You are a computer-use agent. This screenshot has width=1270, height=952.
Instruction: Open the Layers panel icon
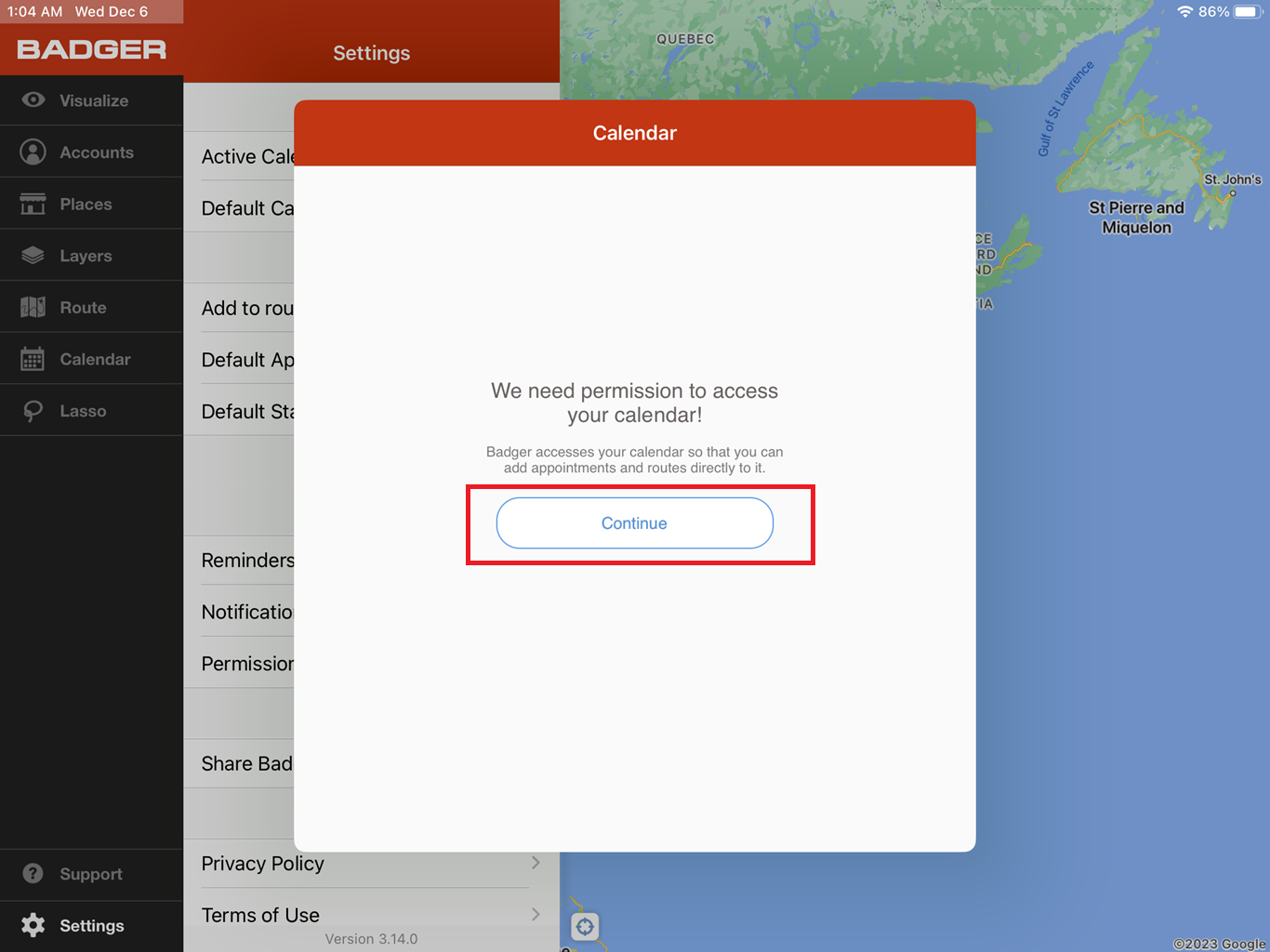click(x=33, y=255)
